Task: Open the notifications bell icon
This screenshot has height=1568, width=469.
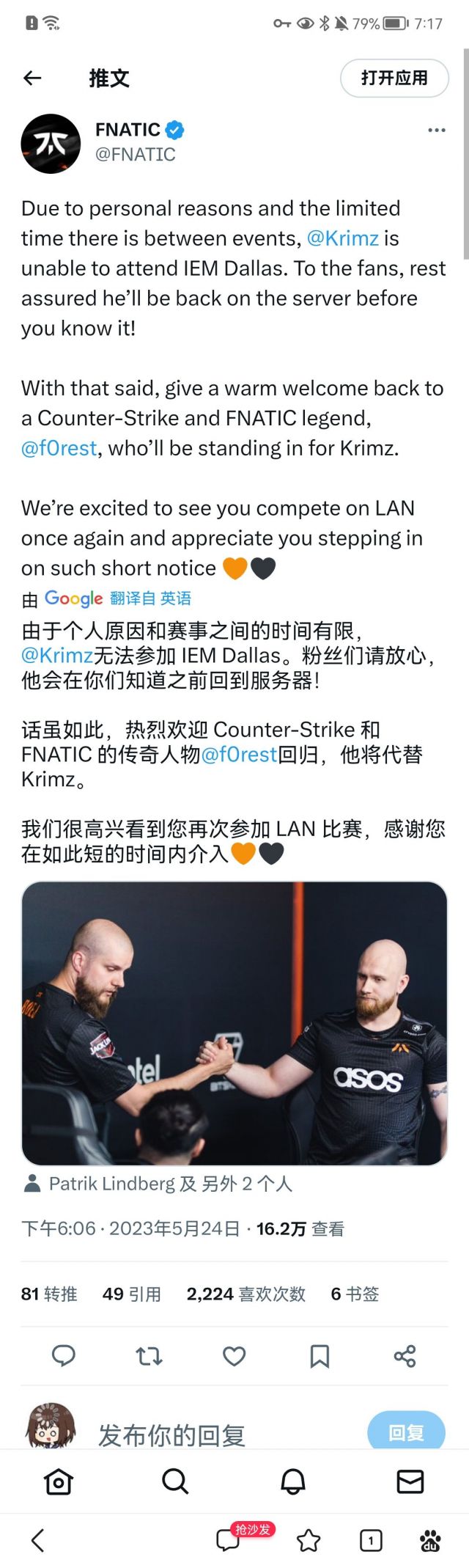Action: tap(293, 1482)
